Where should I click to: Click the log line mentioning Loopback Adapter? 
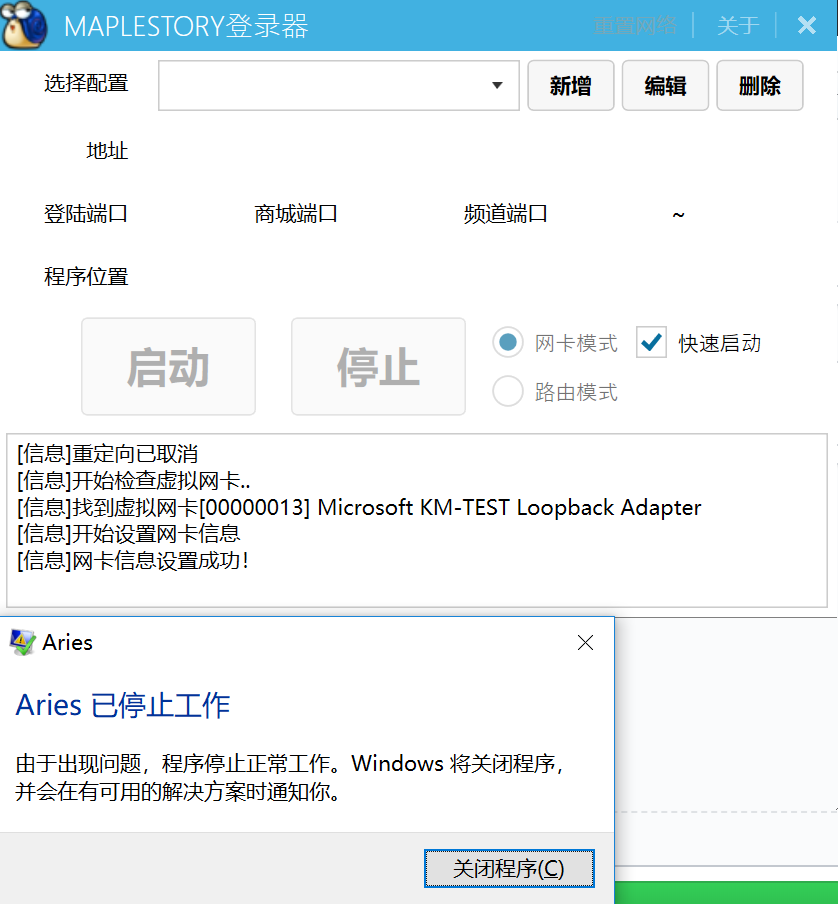pos(359,507)
